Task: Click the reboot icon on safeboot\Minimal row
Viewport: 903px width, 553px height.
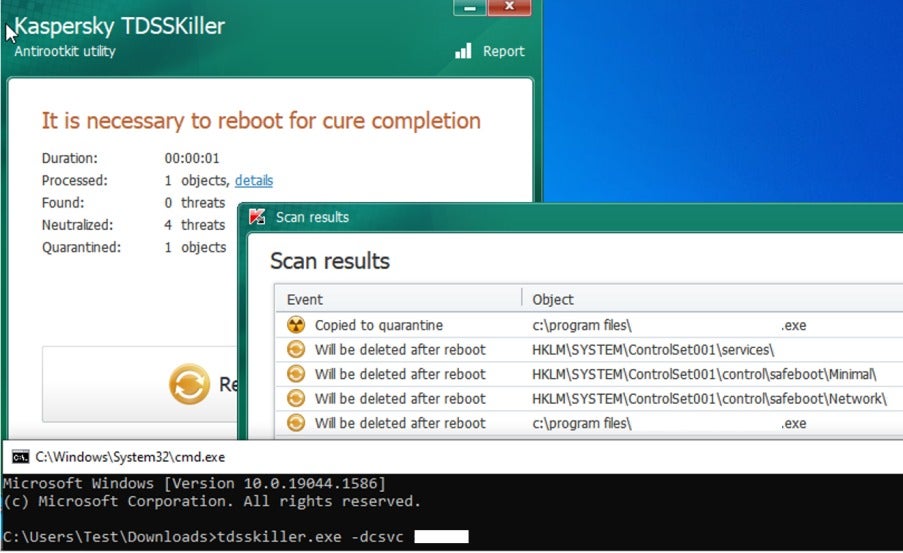Action: [x=296, y=374]
